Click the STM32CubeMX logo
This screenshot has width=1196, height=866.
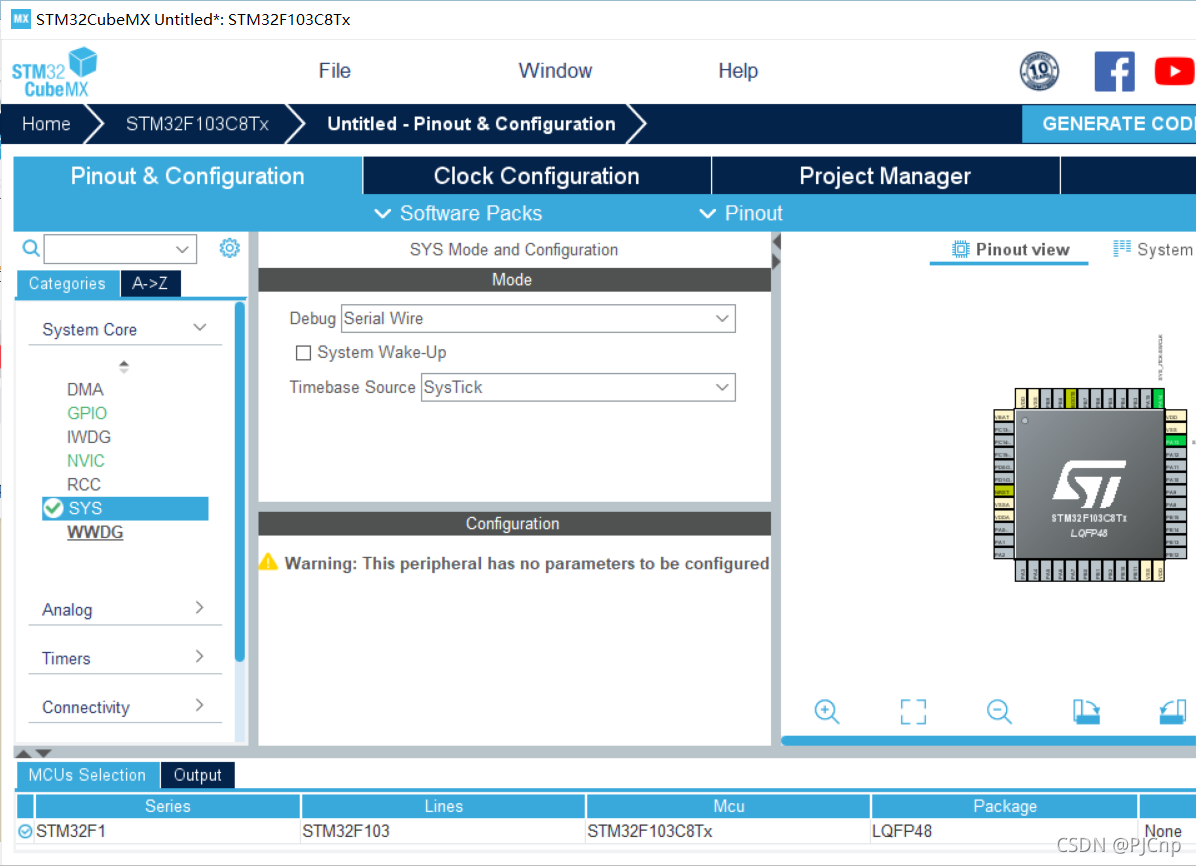point(54,72)
